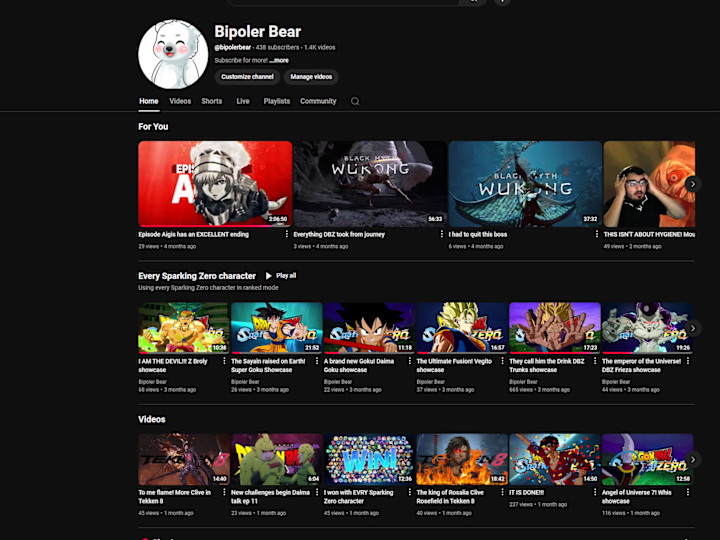
Task: Open I had to quit this boss title
Action: [x=478, y=235]
